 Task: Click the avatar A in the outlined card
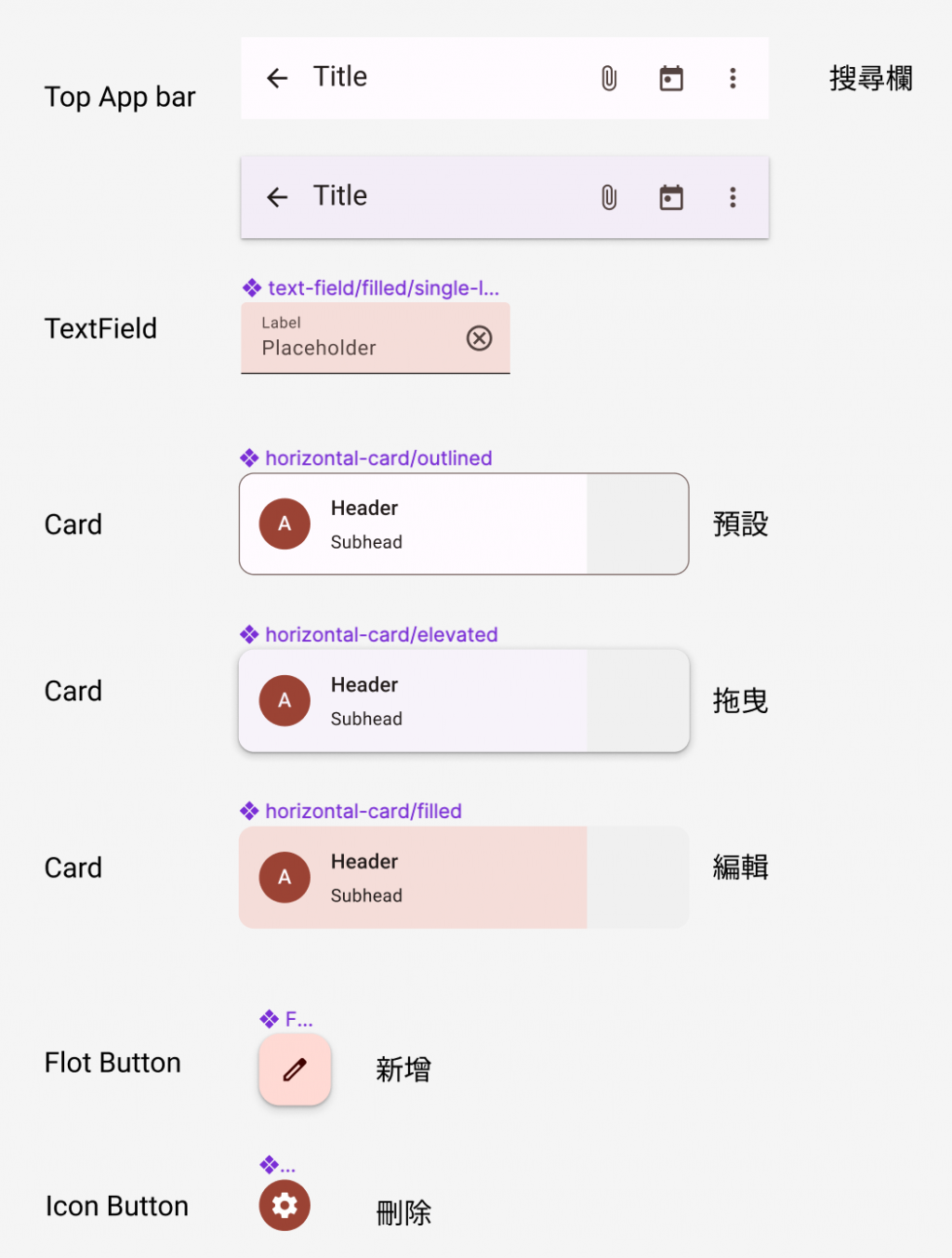click(x=284, y=523)
